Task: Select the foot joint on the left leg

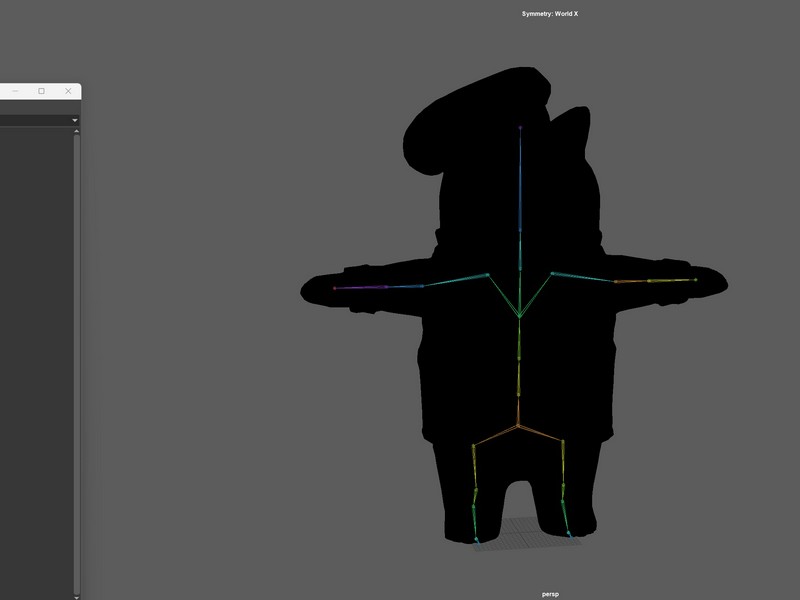Action: (477, 539)
